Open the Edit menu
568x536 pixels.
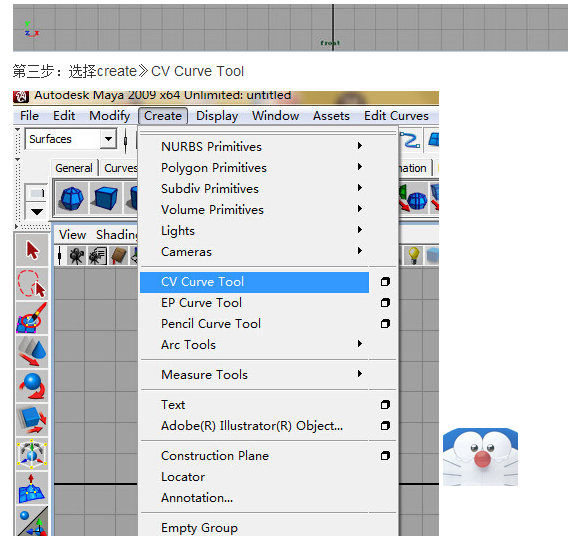(64, 116)
